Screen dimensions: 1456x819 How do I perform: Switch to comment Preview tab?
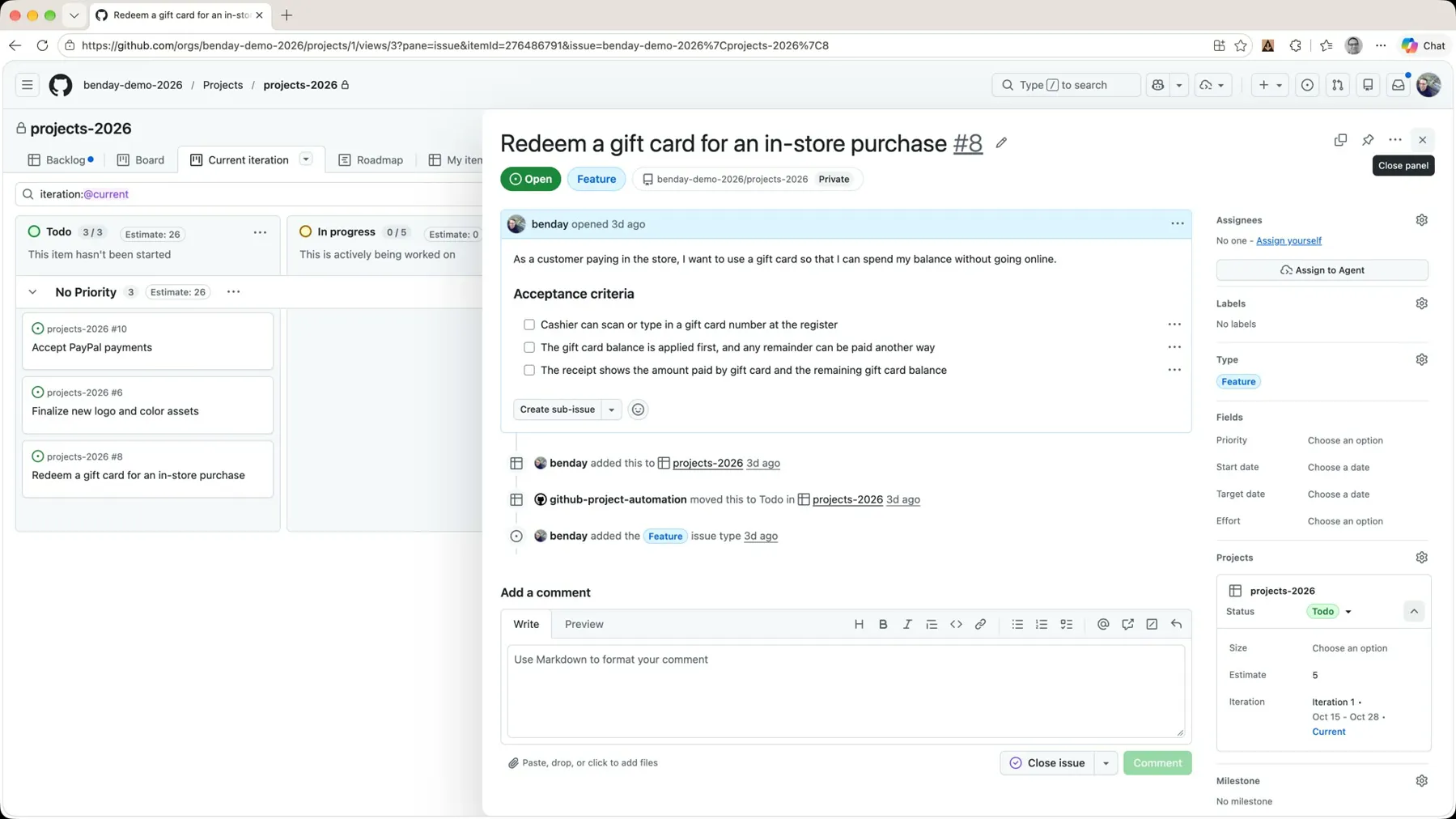[584, 624]
